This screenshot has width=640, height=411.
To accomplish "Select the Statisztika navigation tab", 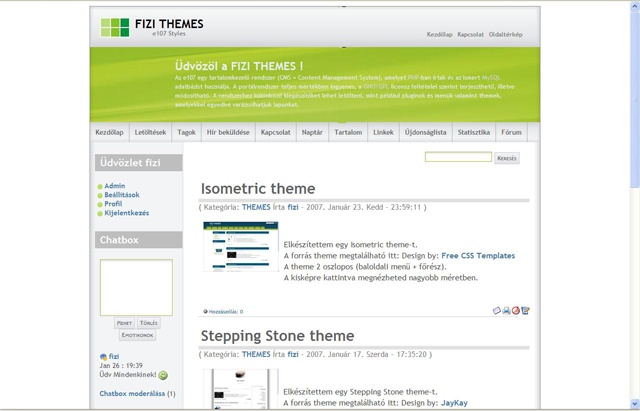I will pyautogui.click(x=473, y=132).
